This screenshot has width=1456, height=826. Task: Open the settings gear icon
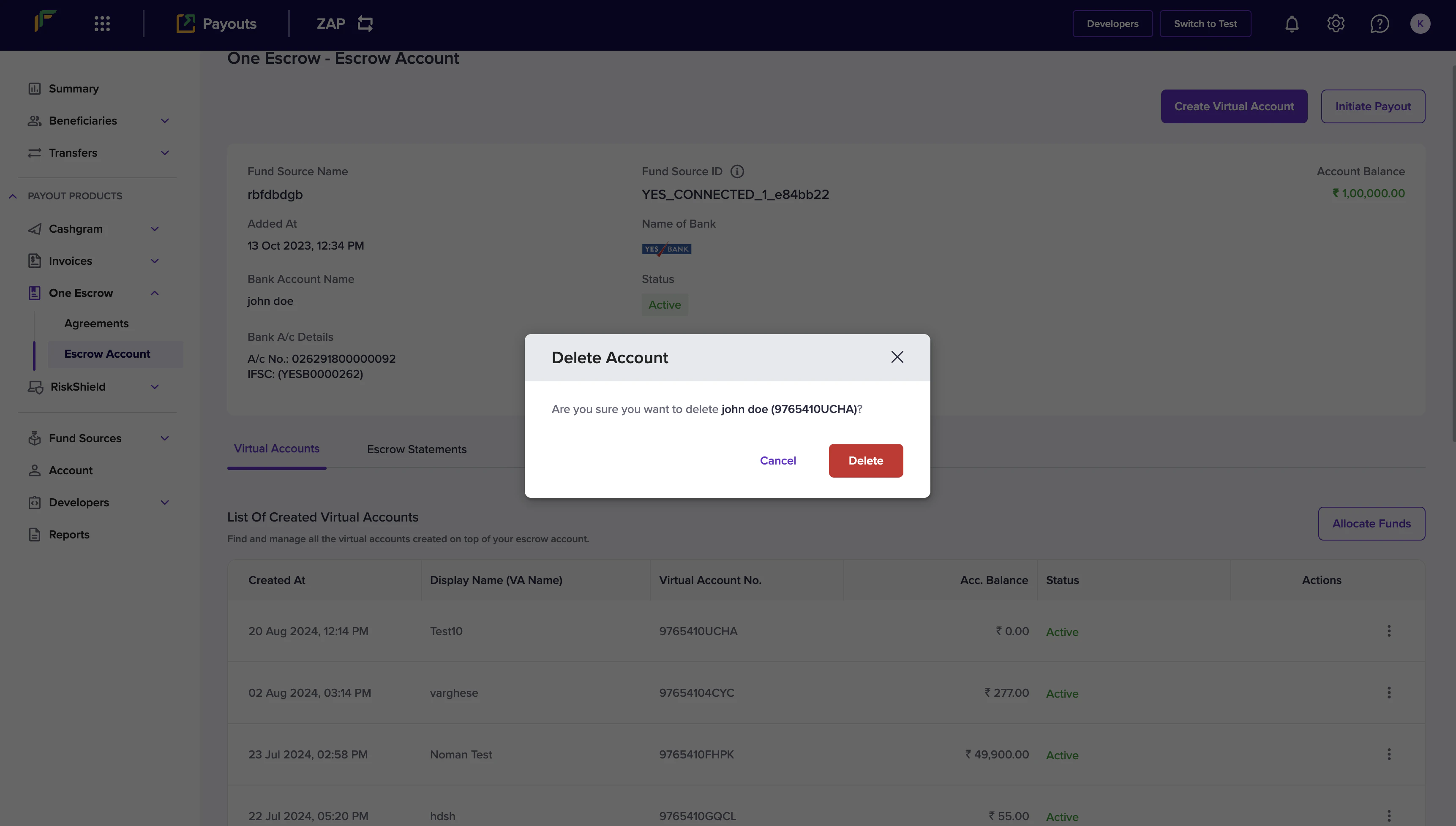(1336, 24)
